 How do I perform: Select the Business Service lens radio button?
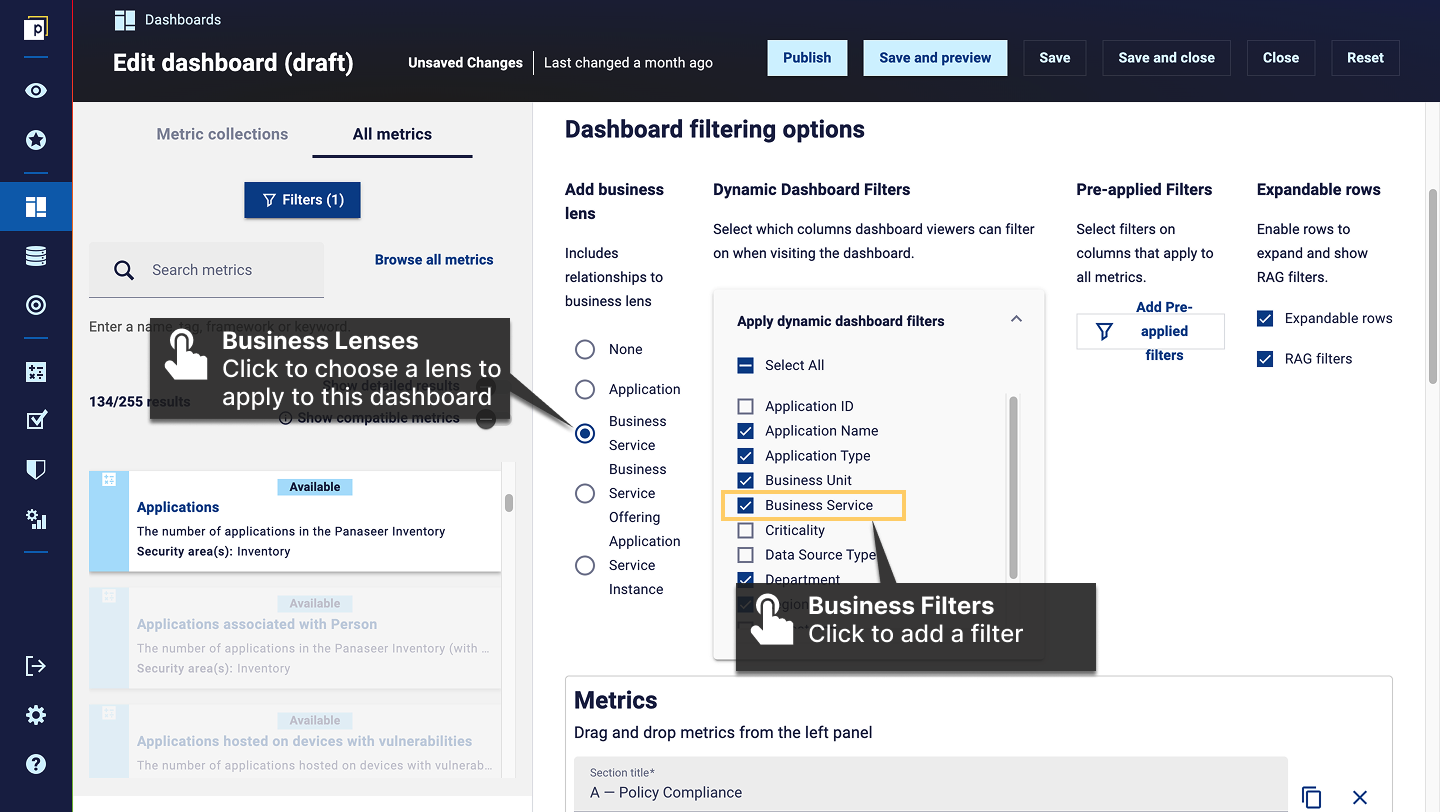pos(585,433)
